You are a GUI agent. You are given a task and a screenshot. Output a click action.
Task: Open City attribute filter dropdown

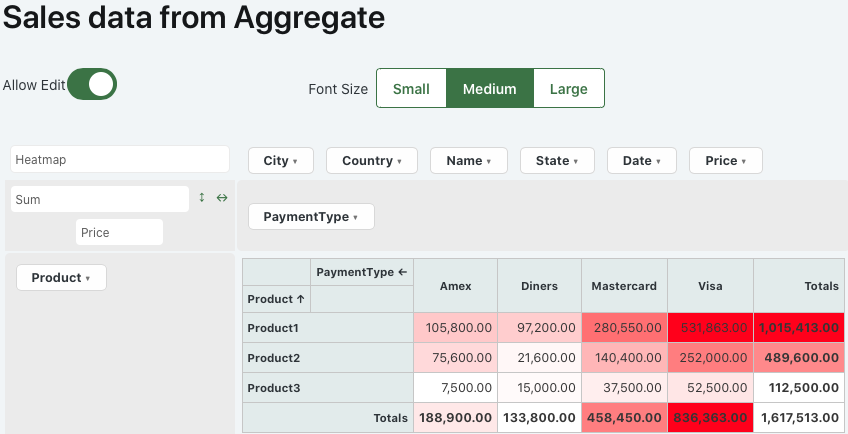[x=281, y=161]
